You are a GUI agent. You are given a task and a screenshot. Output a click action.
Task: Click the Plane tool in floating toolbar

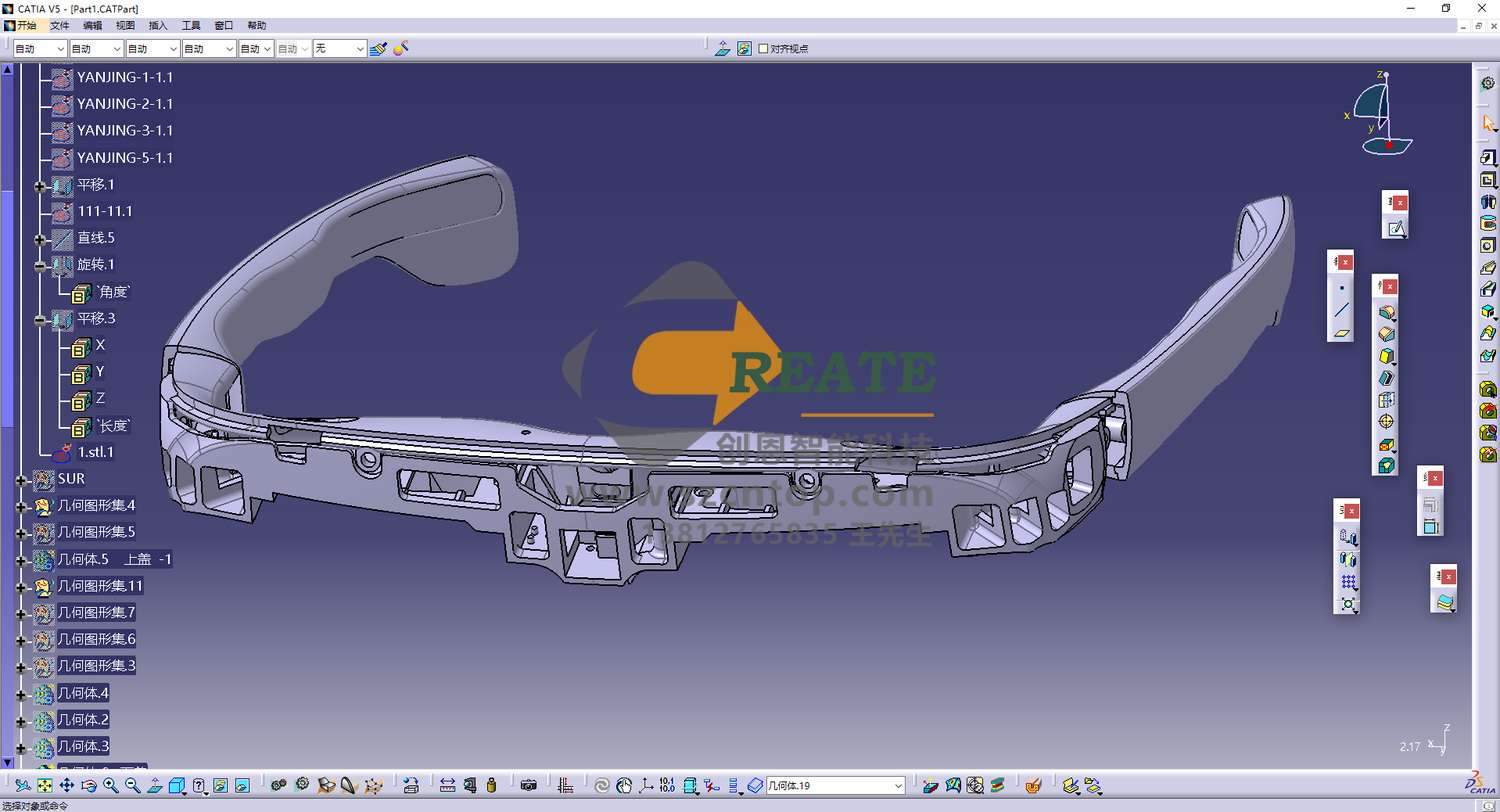coord(1341,333)
